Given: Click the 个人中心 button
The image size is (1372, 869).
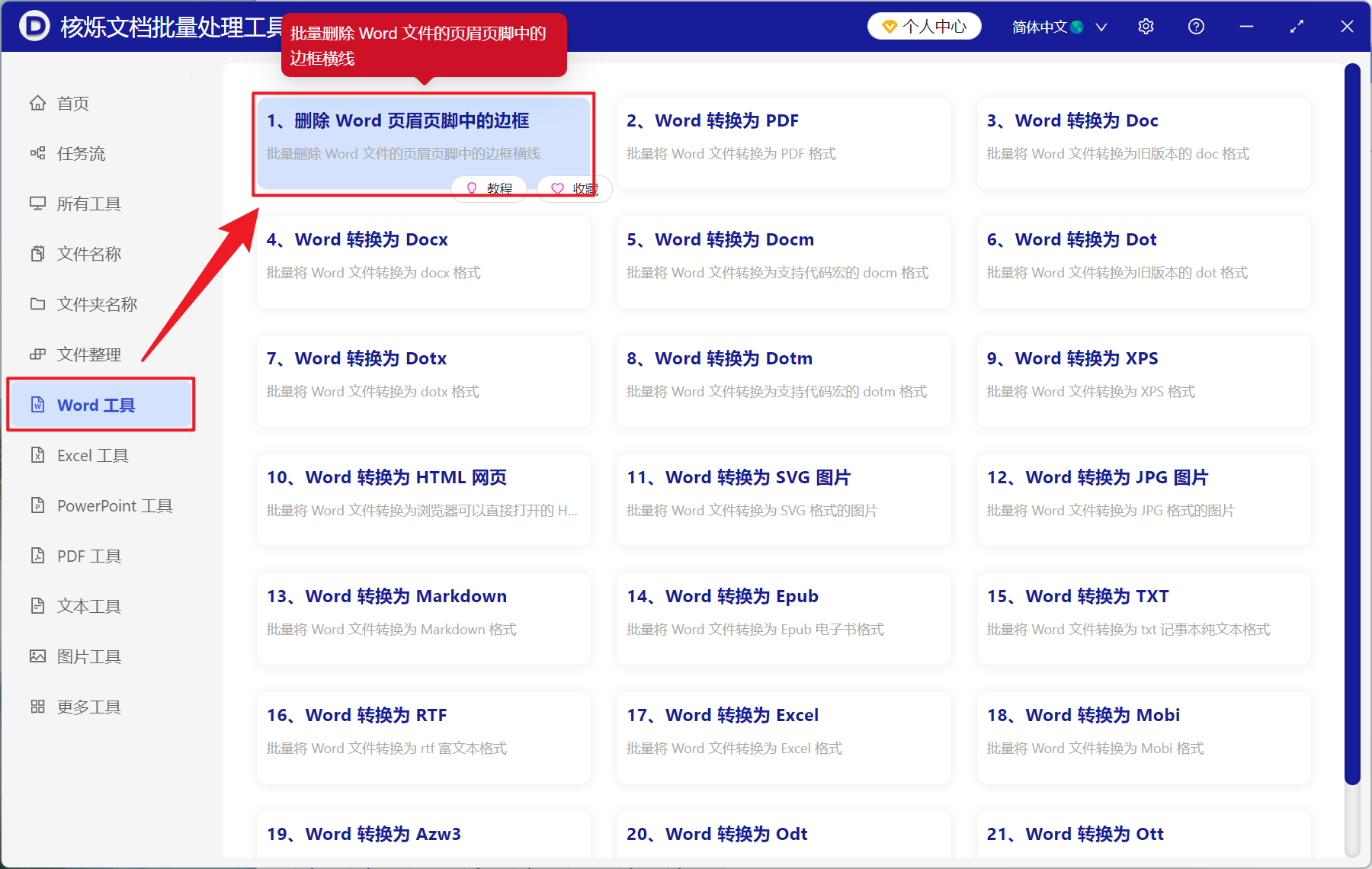Looking at the screenshot, I should pos(924,26).
